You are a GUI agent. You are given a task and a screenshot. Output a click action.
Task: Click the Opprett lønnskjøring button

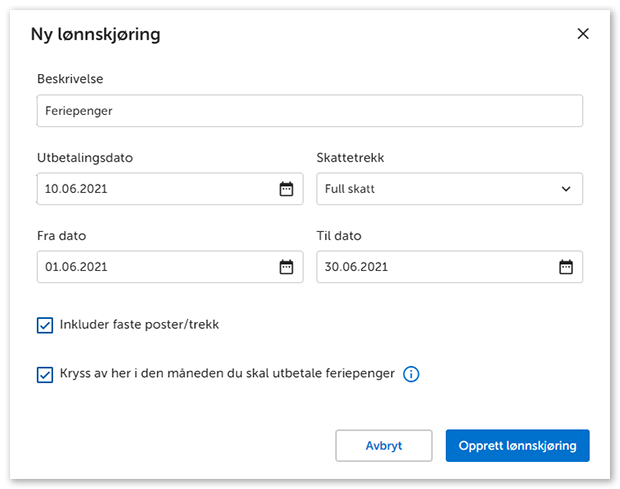pos(517,446)
